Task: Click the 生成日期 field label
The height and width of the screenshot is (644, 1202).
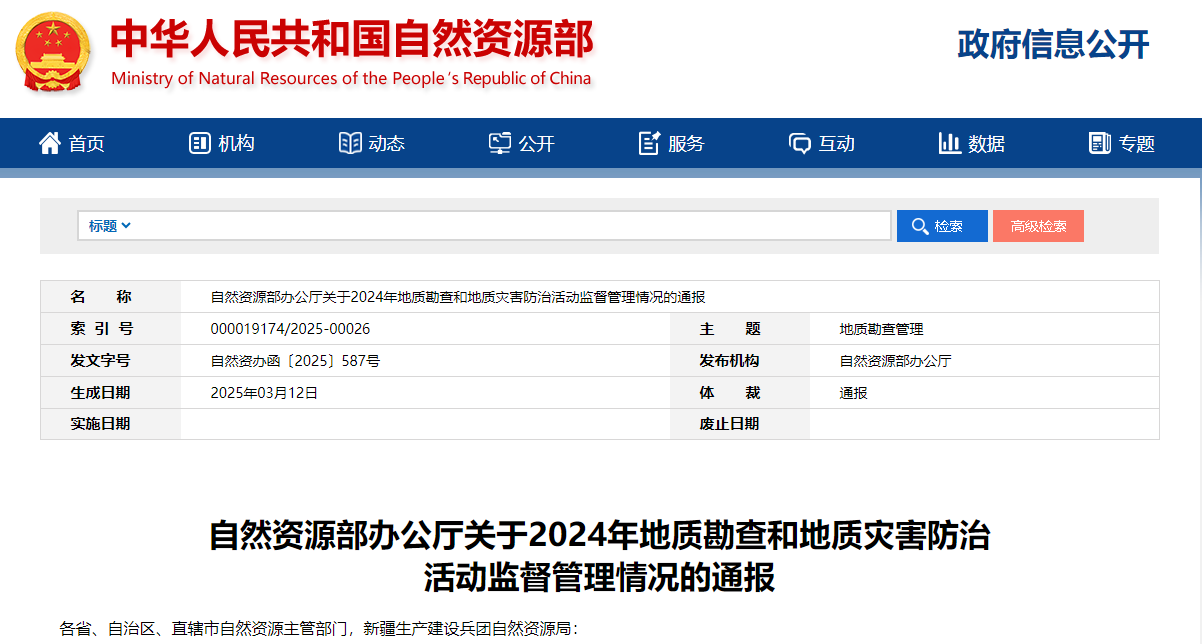Action: click(x=100, y=392)
